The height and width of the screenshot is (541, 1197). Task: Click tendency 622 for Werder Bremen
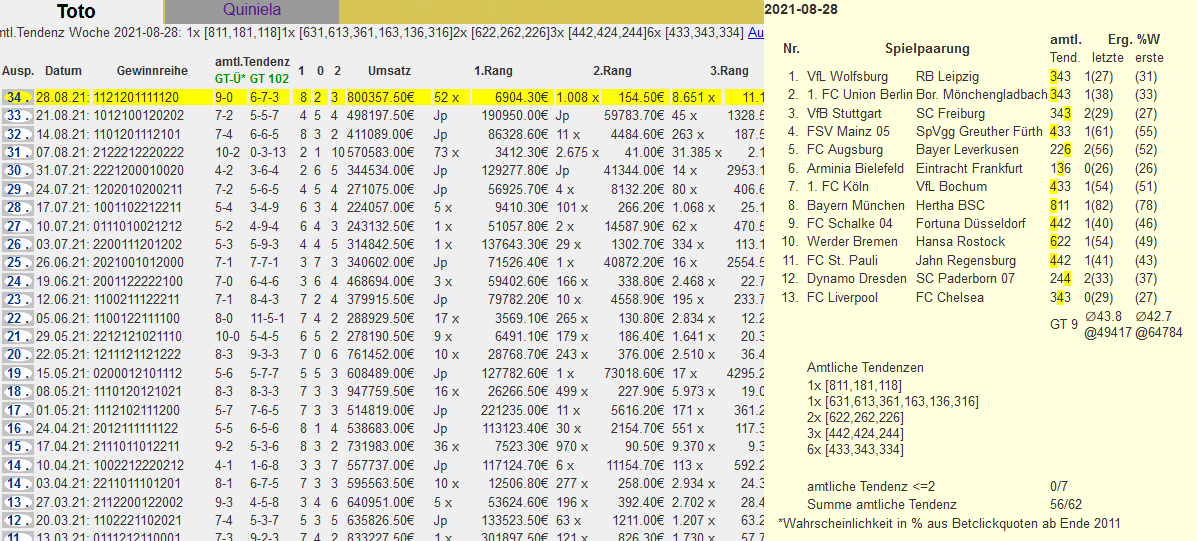(1061, 242)
